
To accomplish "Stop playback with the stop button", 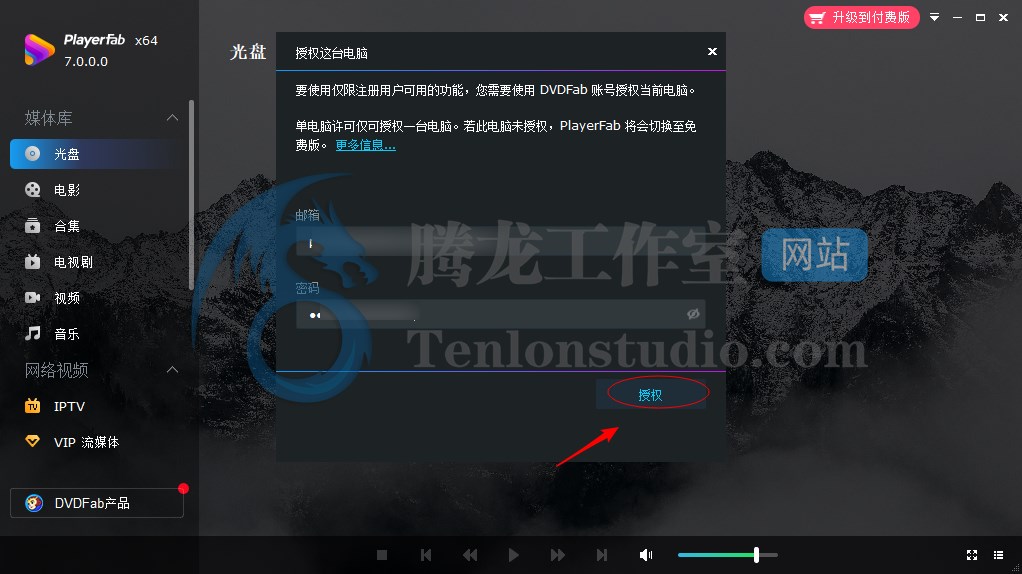I will 382,555.
